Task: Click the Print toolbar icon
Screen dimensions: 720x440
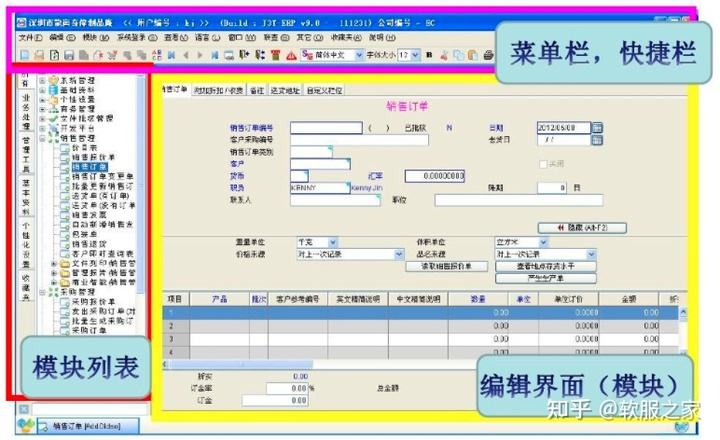Action: pos(489,55)
